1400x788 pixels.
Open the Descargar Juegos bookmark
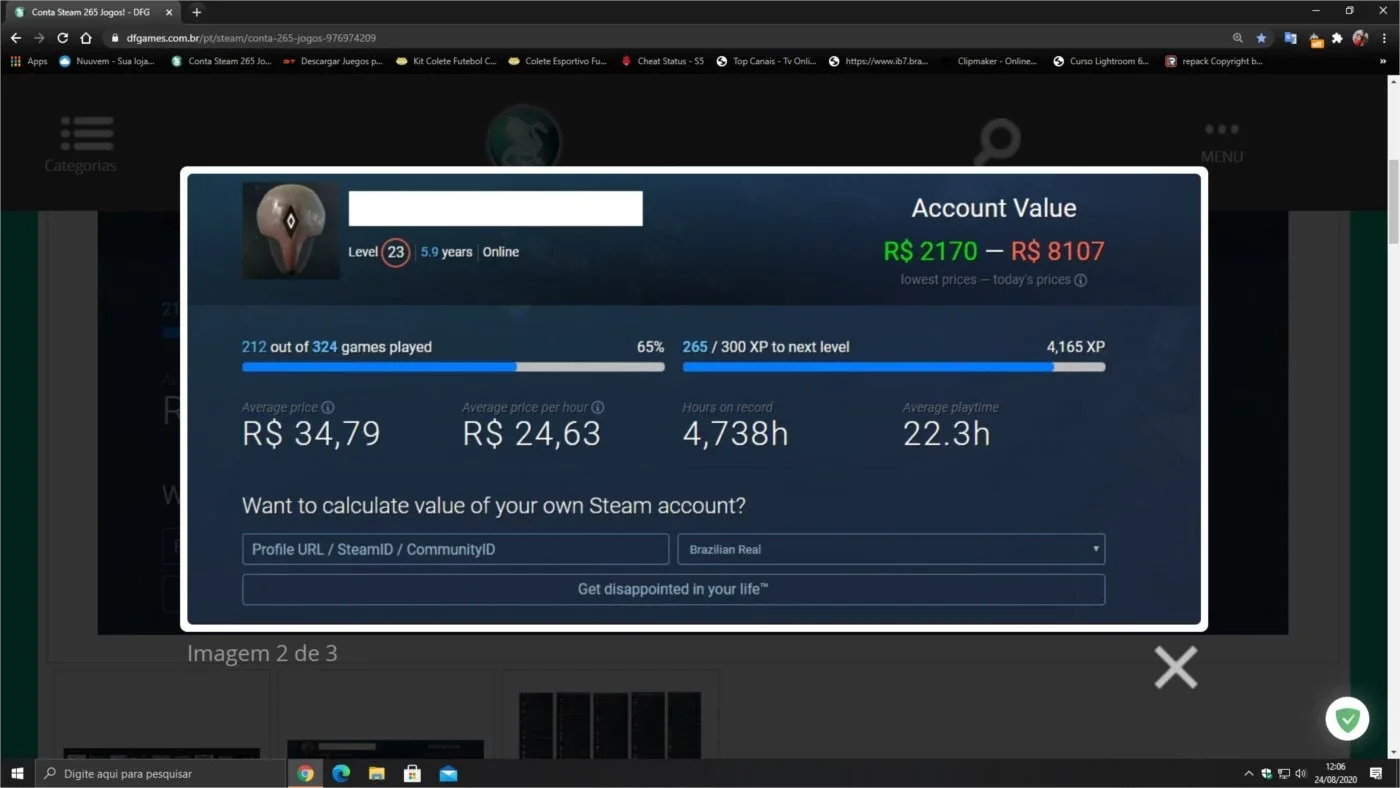(x=333, y=61)
